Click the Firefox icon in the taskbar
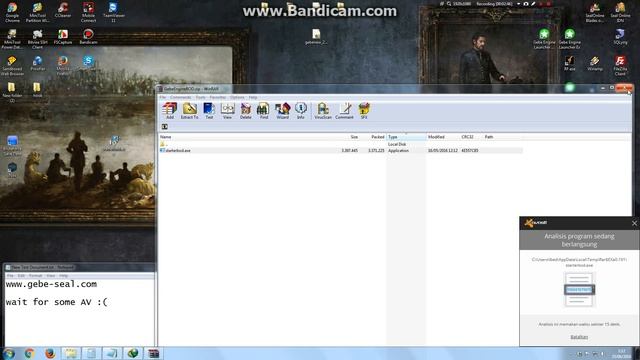 coord(50,353)
